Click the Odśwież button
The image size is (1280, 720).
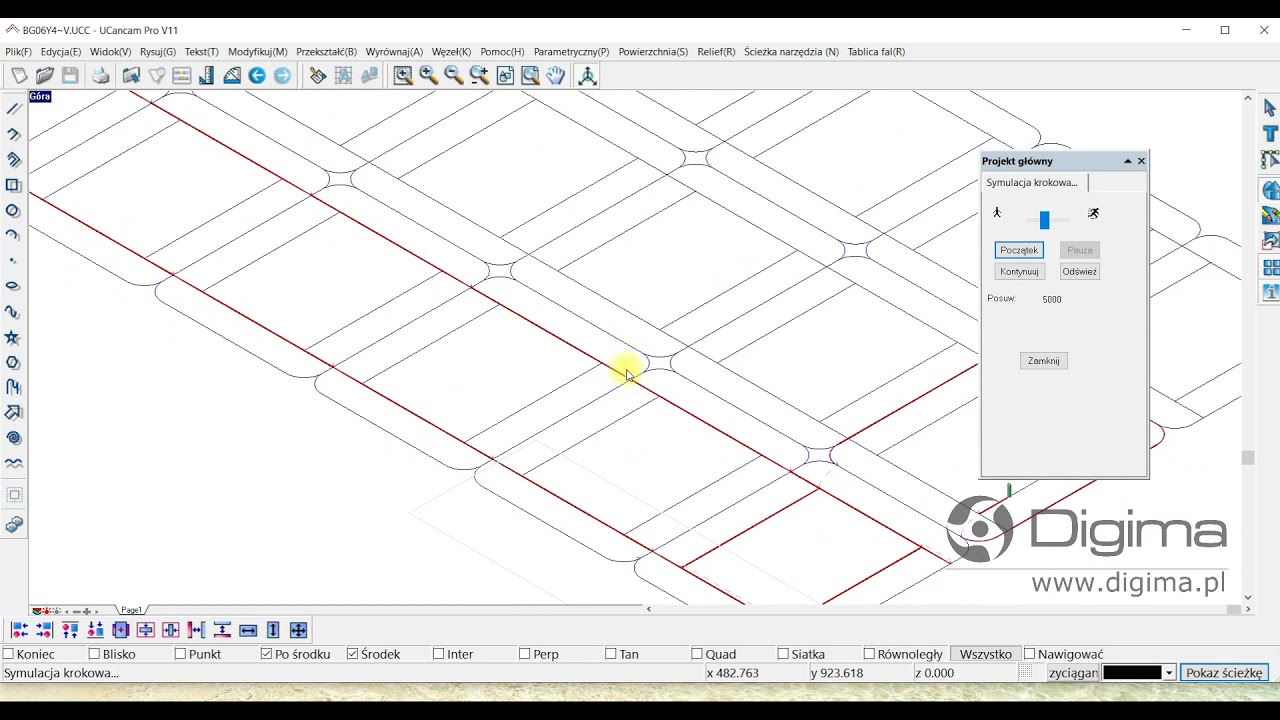(1080, 271)
